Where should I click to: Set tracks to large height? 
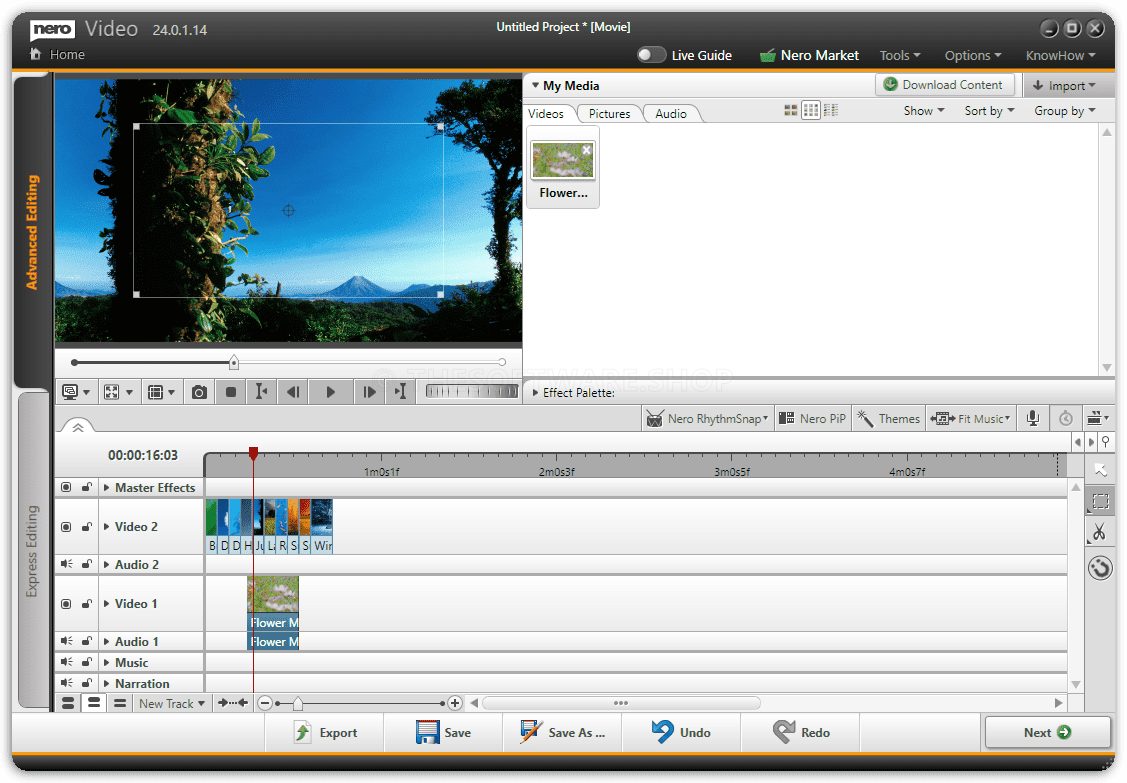[x=68, y=703]
